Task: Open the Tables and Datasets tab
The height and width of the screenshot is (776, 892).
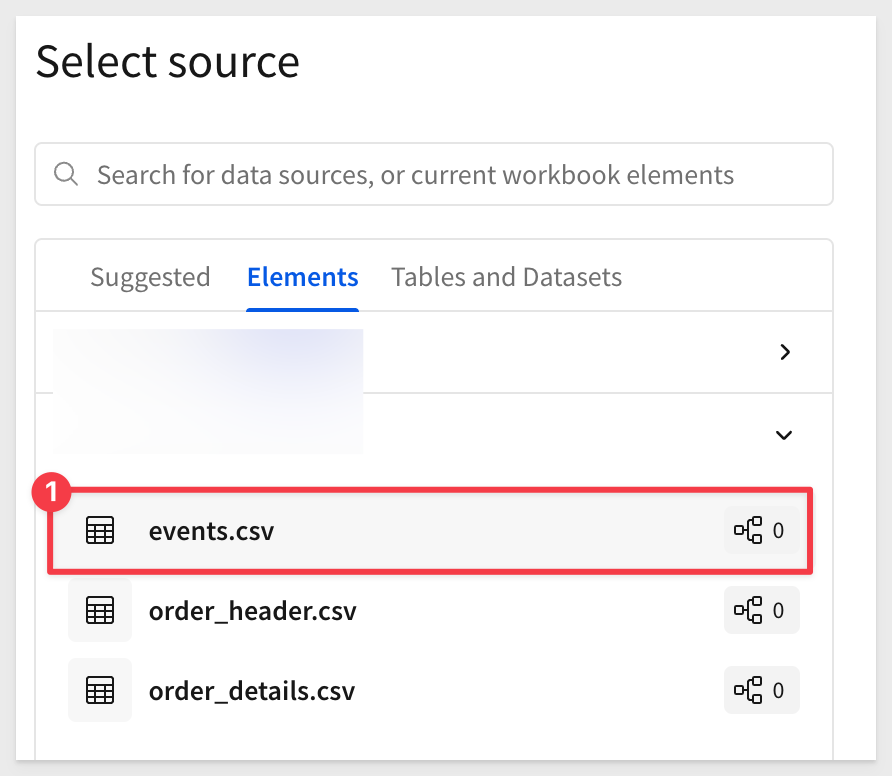Action: pyautogui.click(x=506, y=277)
